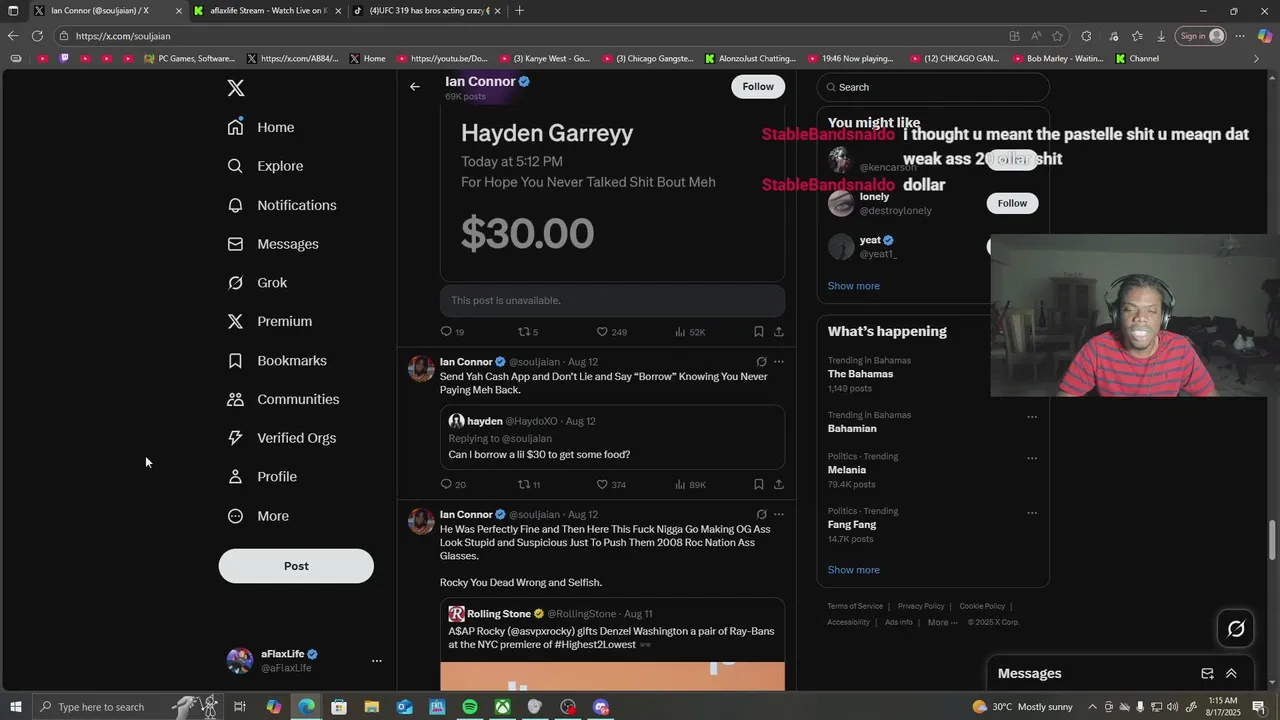Open the Terms of Service link
The width and height of the screenshot is (1280, 720).
click(x=855, y=606)
